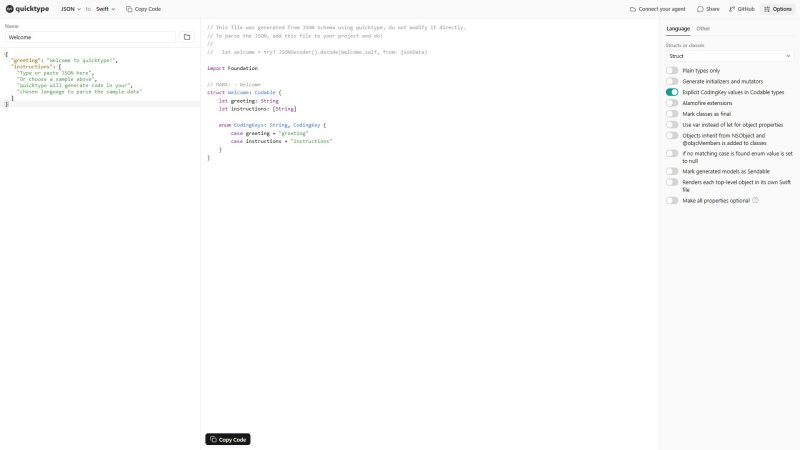800x450 pixels.
Task: Open the Struct or classes dropdown
Action: coord(730,56)
